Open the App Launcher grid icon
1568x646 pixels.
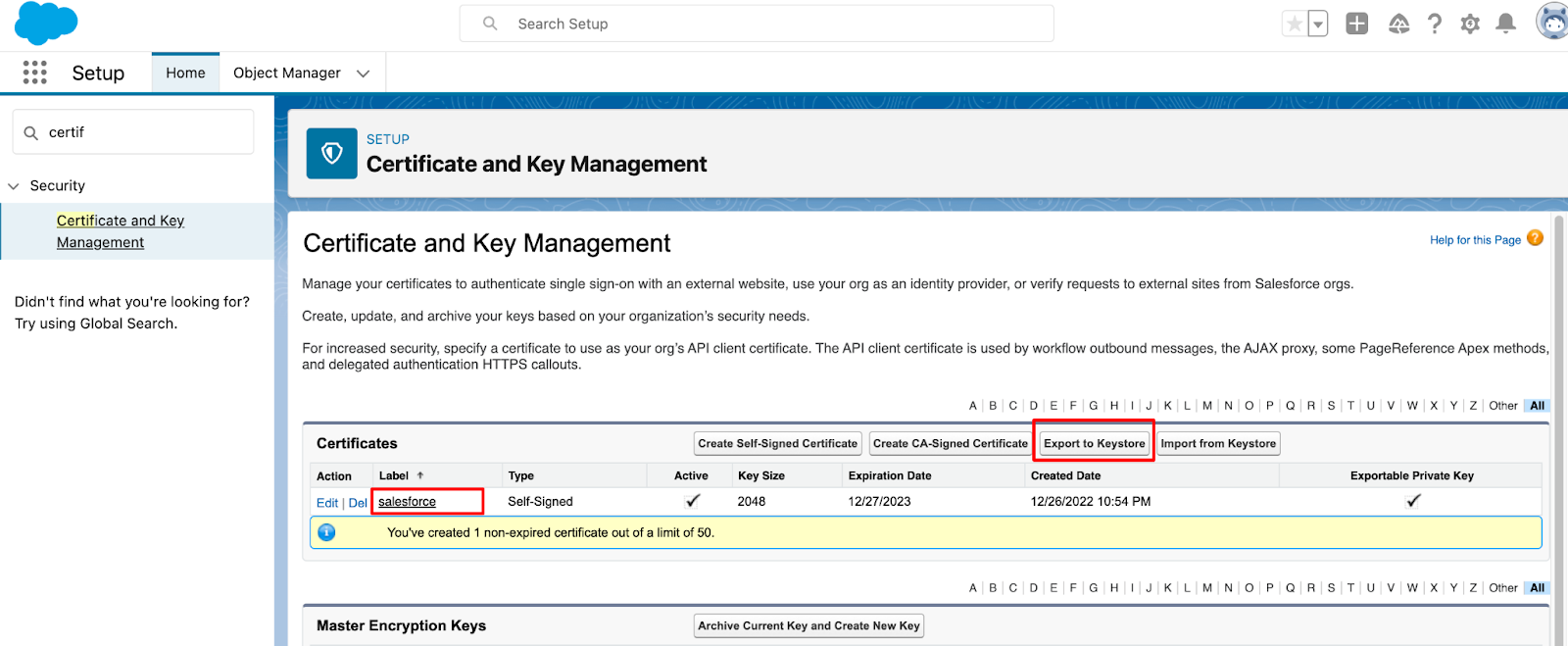(34, 73)
